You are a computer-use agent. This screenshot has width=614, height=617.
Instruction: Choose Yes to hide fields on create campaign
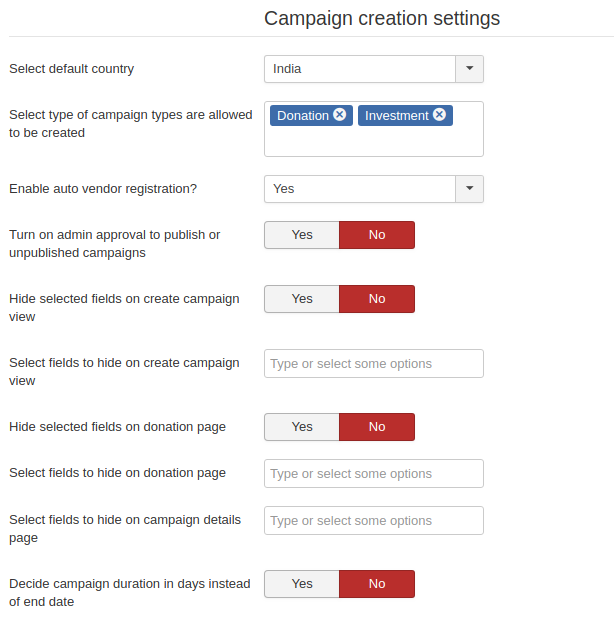click(x=302, y=299)
